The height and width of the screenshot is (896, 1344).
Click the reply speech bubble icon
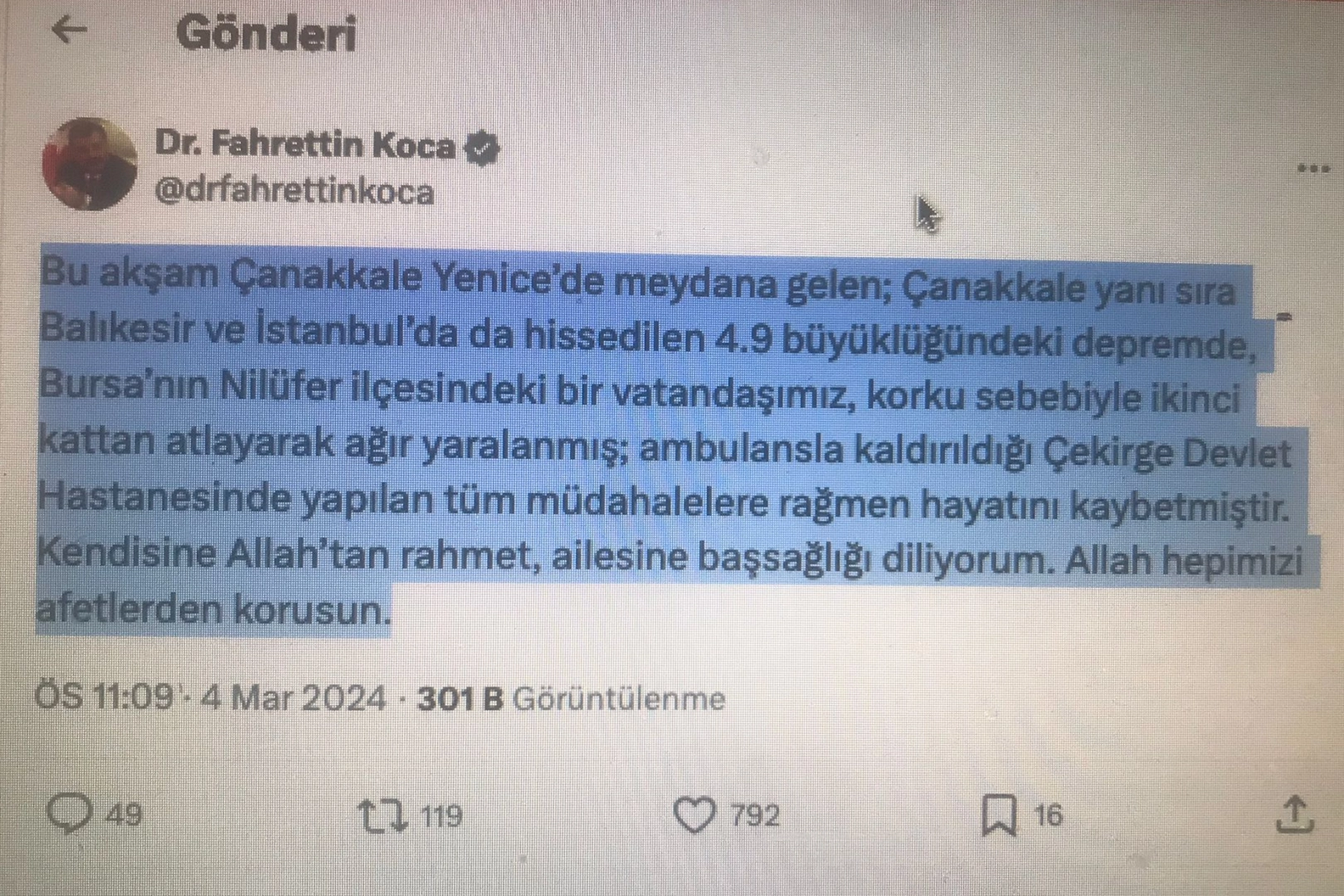click(x=69, y=813)
